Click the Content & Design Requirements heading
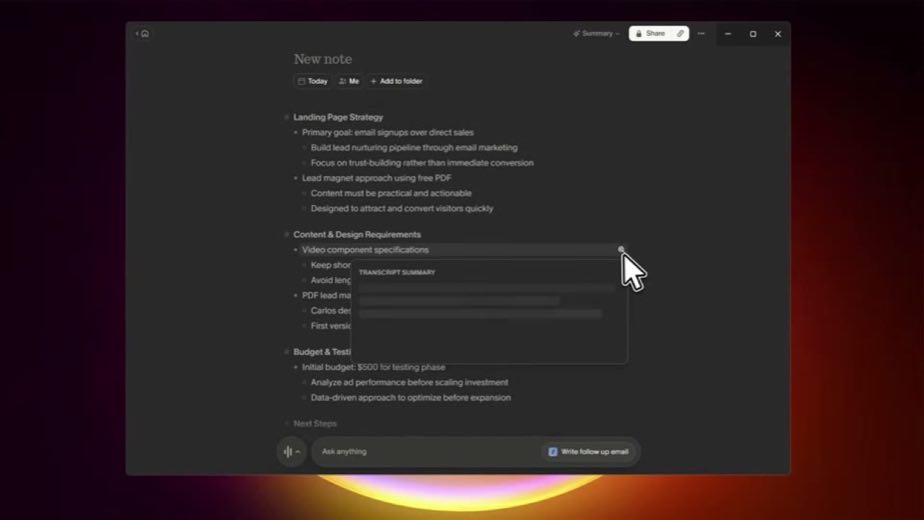 tap(357, 235)
